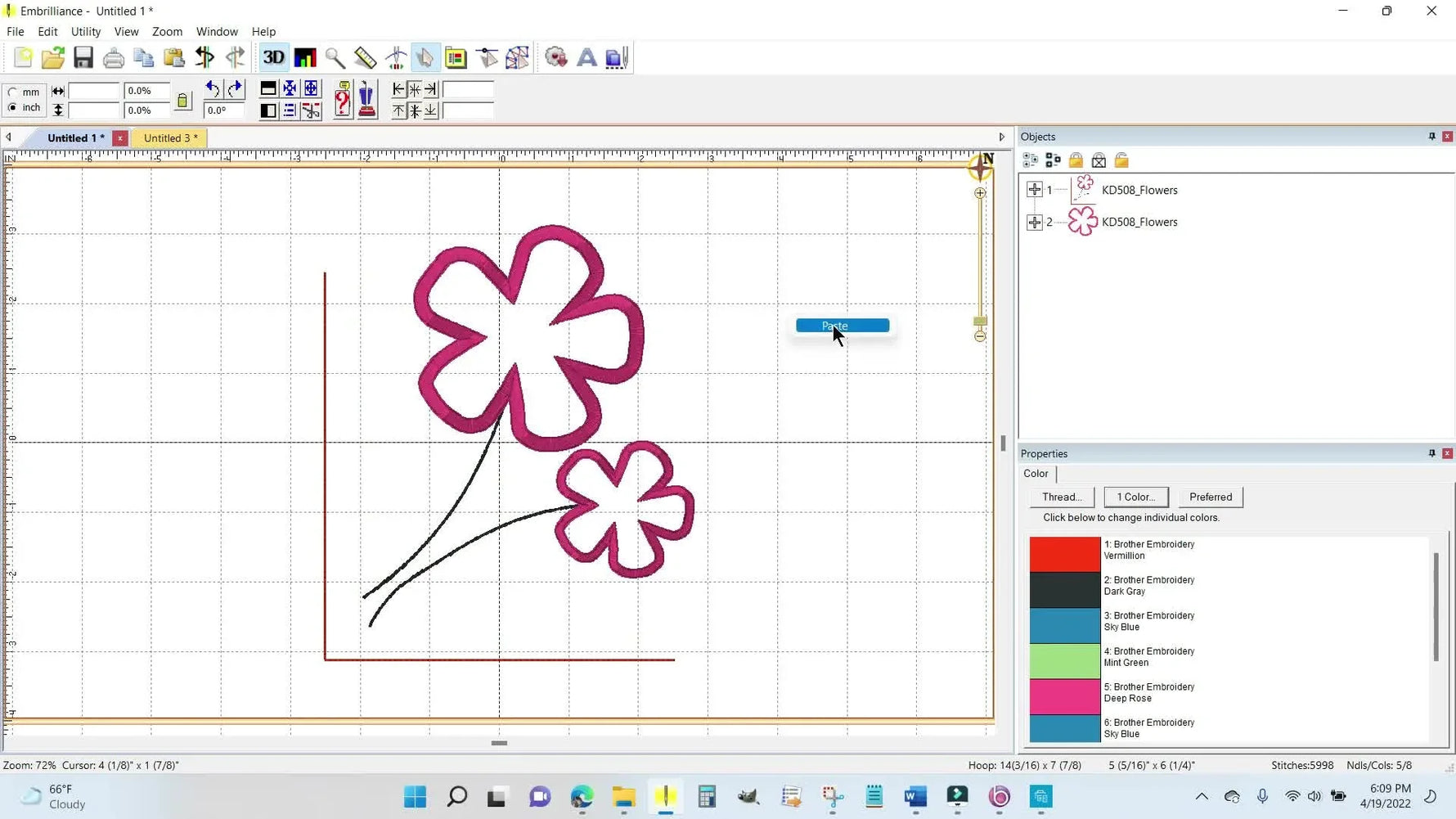
Task: Pin the Objects panel
Action: (1432, 137)
